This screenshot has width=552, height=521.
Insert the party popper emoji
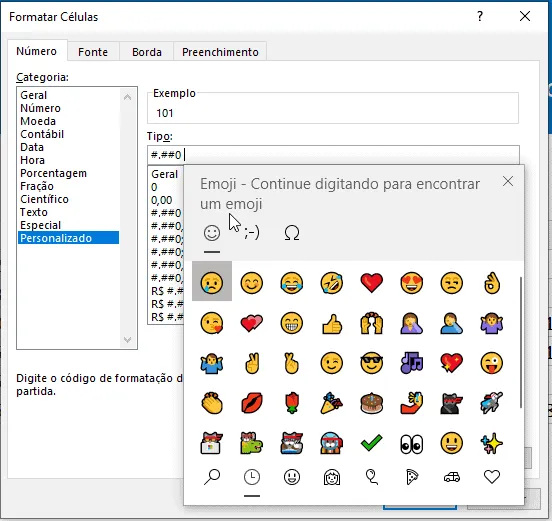pyautogui.click(x=332, y=403)
